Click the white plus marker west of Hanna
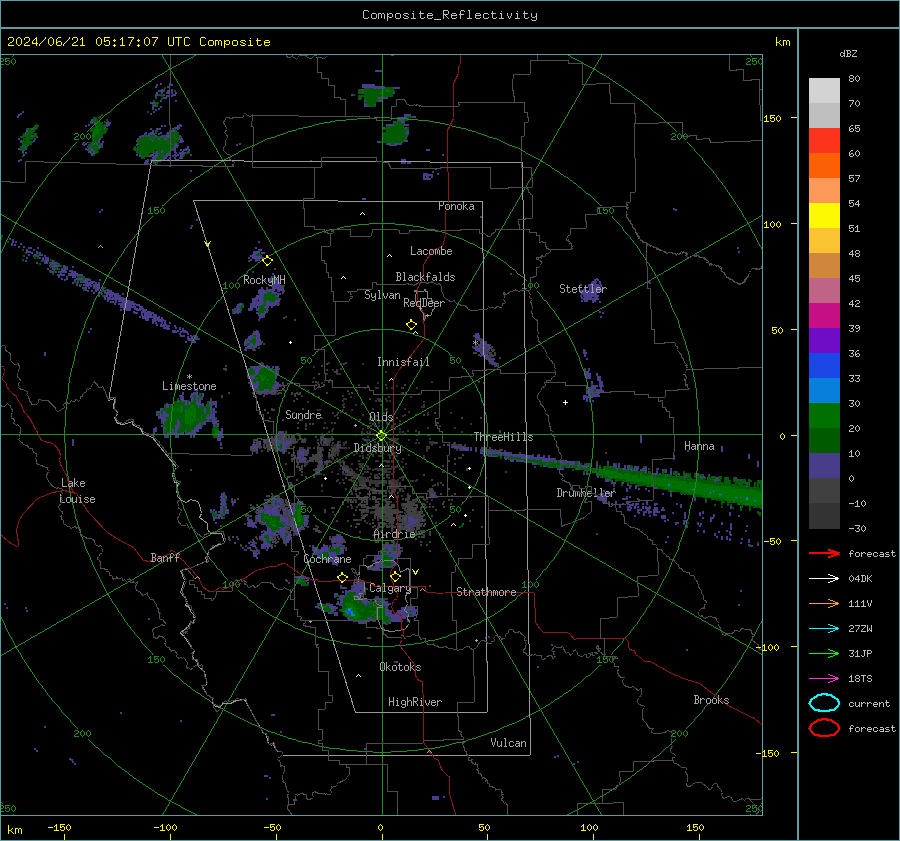The image size is (900, 841). (565, 402)
